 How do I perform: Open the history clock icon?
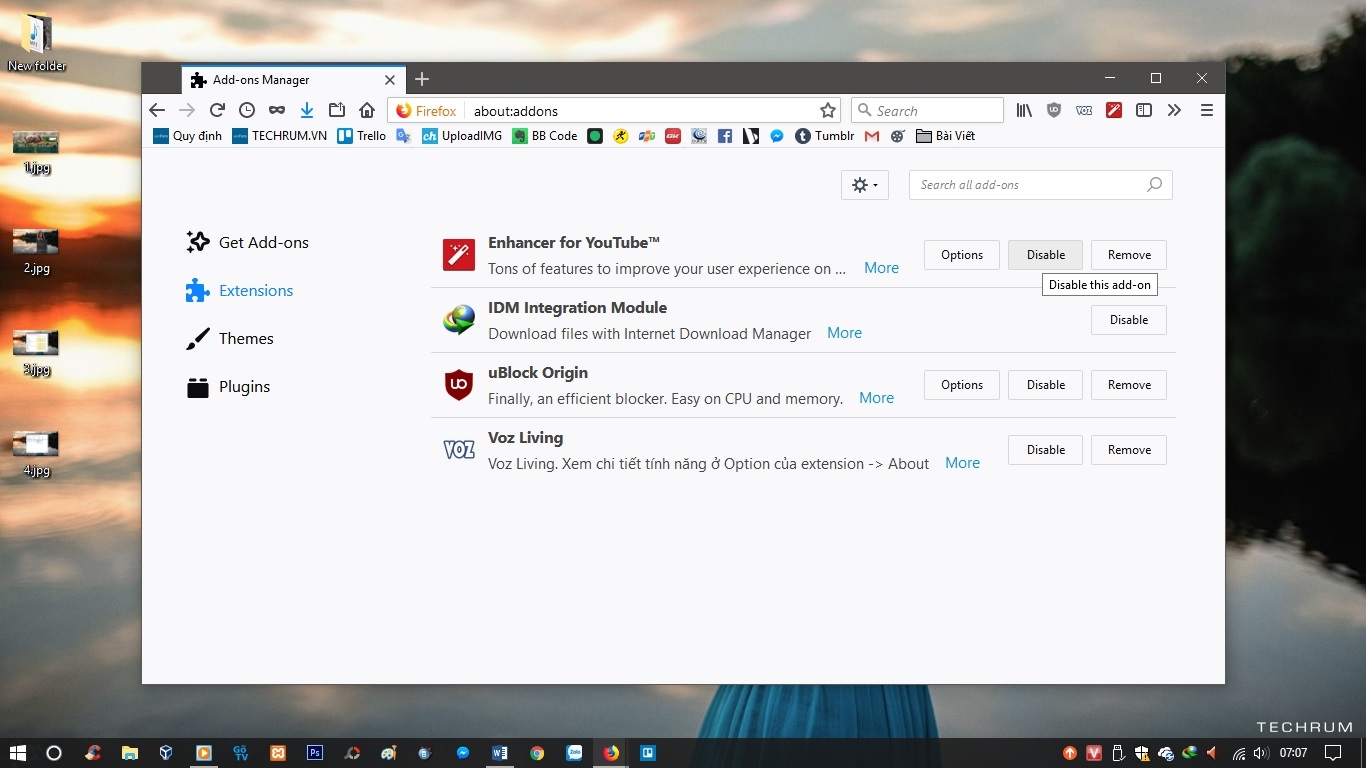(247, 111)
